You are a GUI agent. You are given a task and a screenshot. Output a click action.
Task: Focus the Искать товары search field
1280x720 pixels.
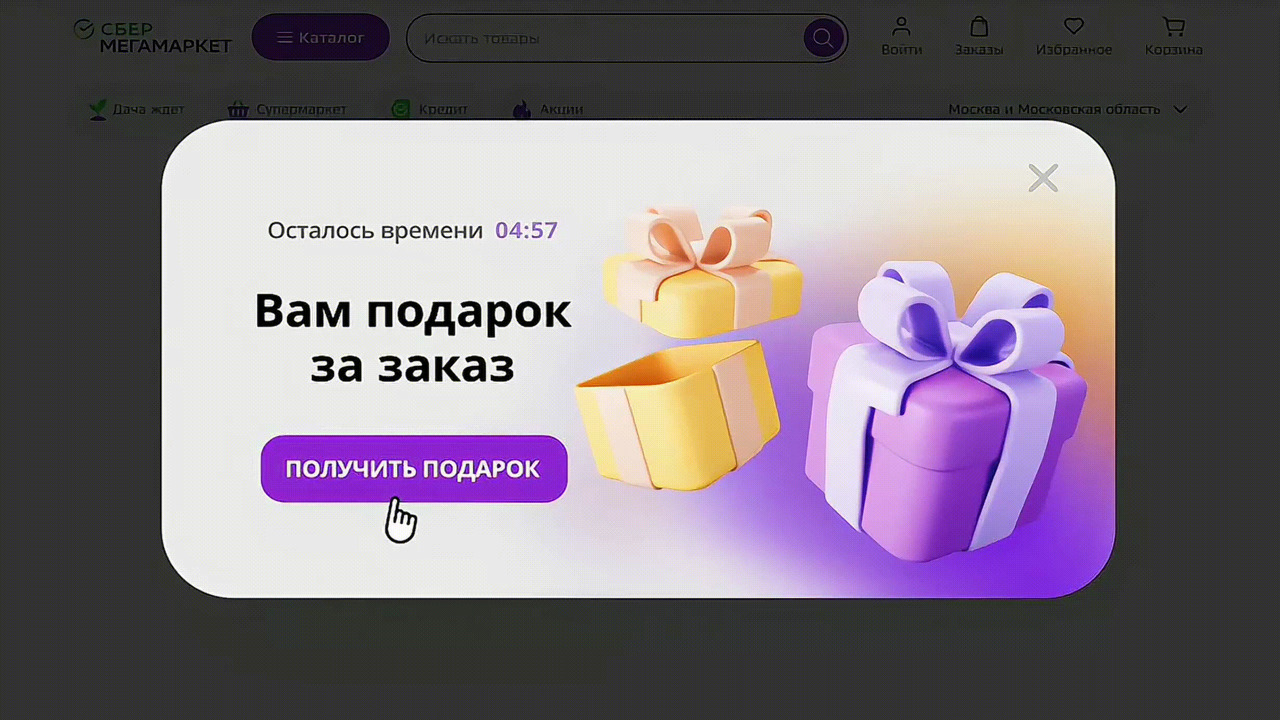click(x=605, y=39)
